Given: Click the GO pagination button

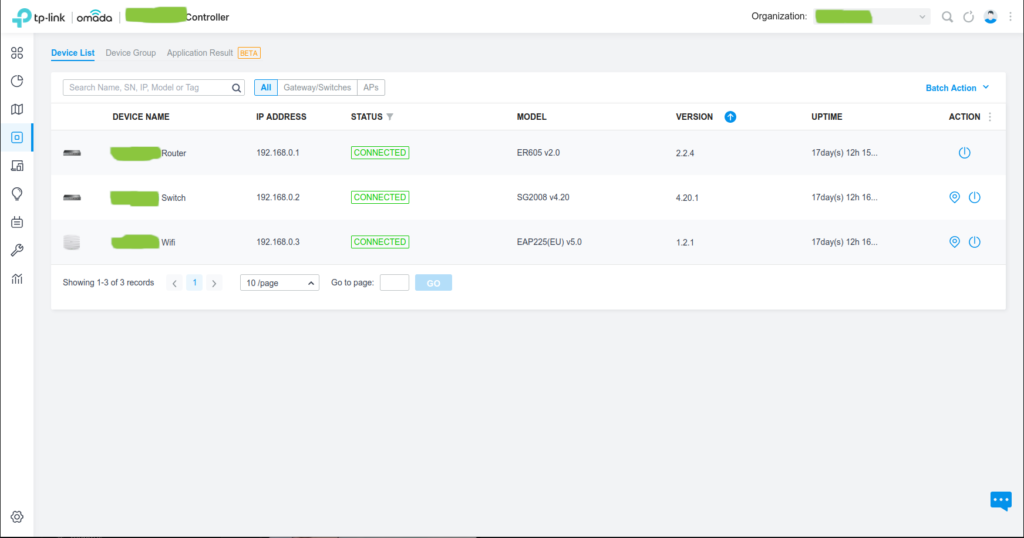Looking at the screenshot, I should tap(433, 283).
